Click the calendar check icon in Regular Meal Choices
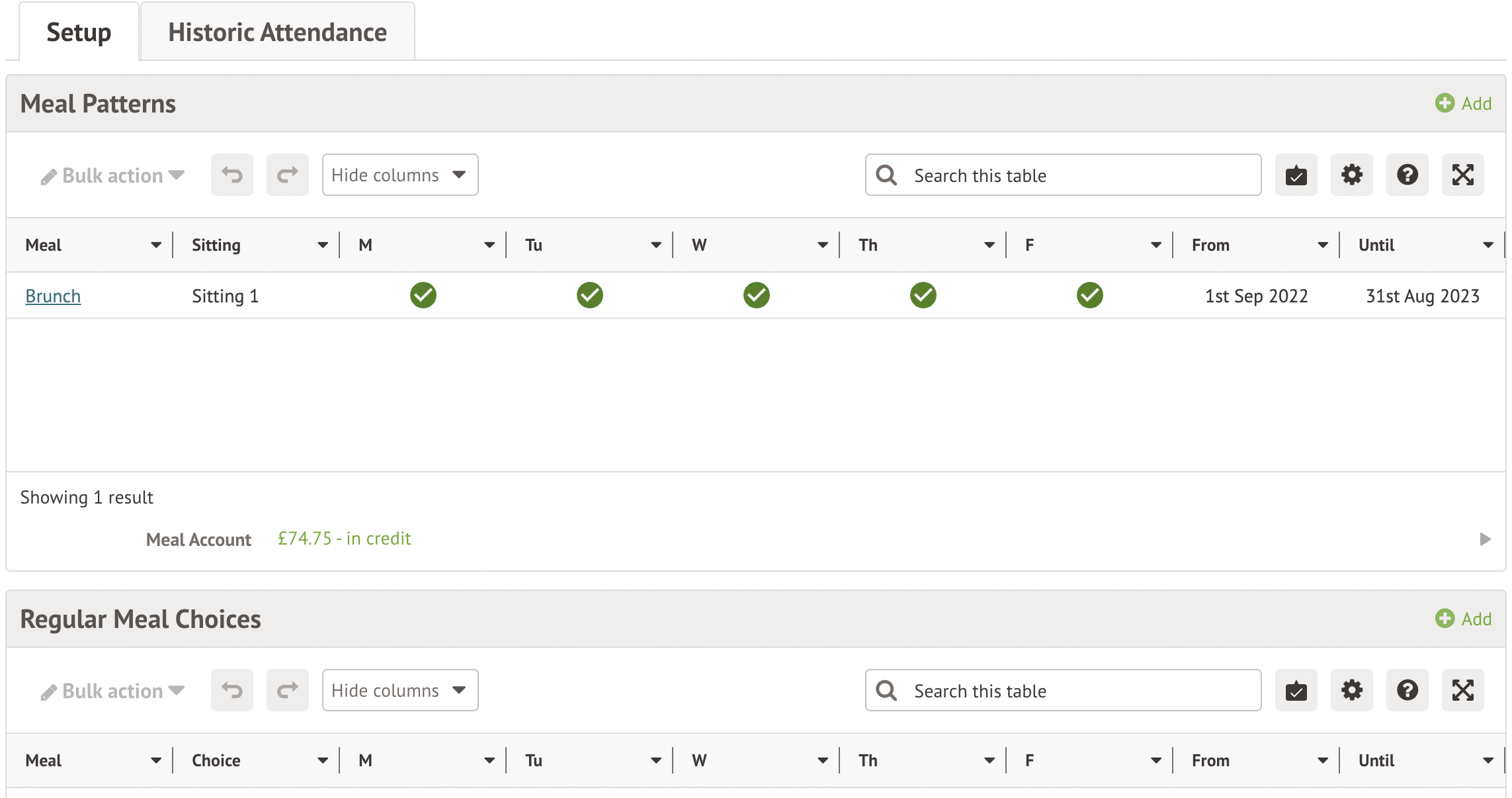Screen dimensions: 1512x798 (x=1296, y=691)
